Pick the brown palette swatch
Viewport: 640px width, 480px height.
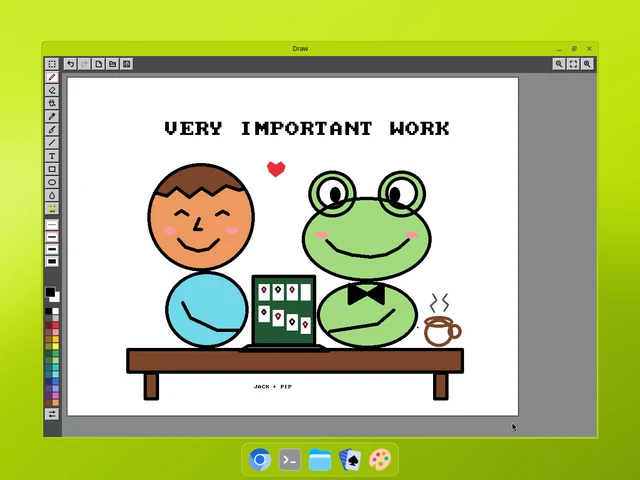[49, 402]
